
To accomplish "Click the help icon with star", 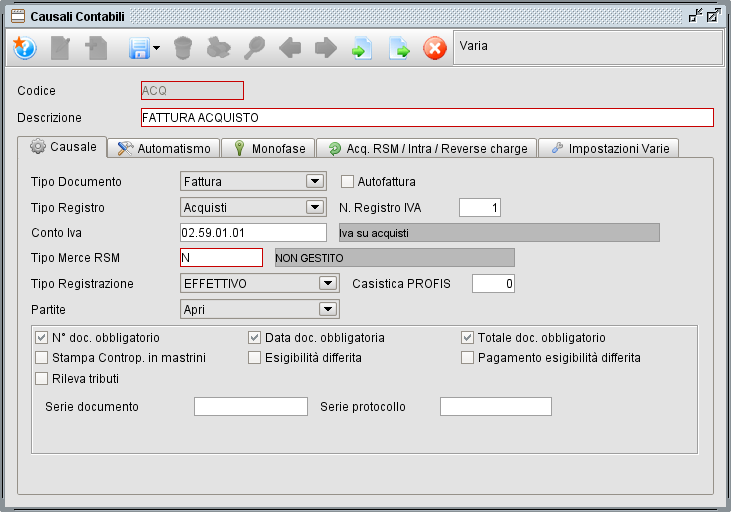I will tap(23, 48).
